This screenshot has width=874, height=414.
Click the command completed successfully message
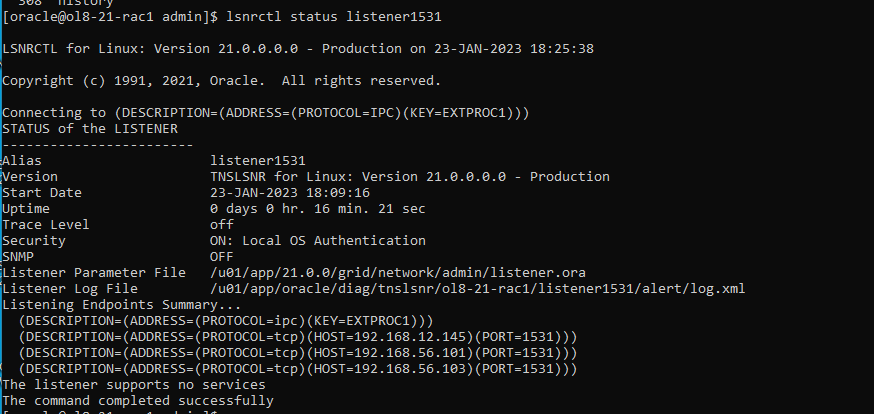click(138, 401)
